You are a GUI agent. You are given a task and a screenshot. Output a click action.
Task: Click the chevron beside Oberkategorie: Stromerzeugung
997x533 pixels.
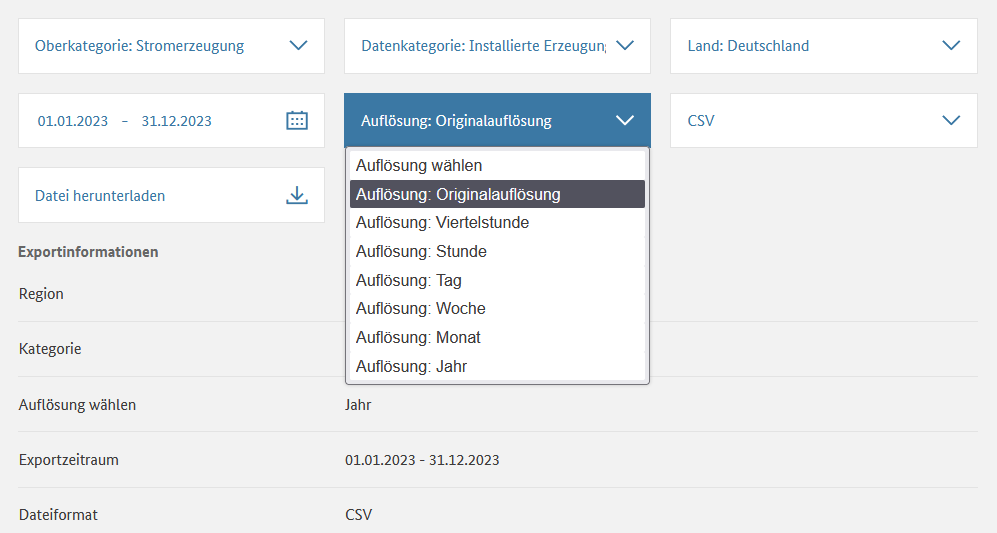pyautogui.click(x=298, y=45)
